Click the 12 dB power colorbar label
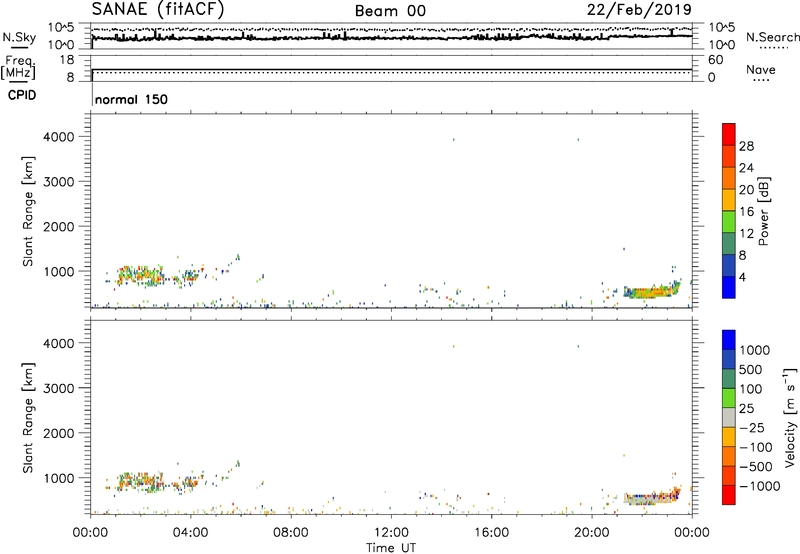Image resolution: width=800 pixels, height=554 pixels. tap(746, 234)
